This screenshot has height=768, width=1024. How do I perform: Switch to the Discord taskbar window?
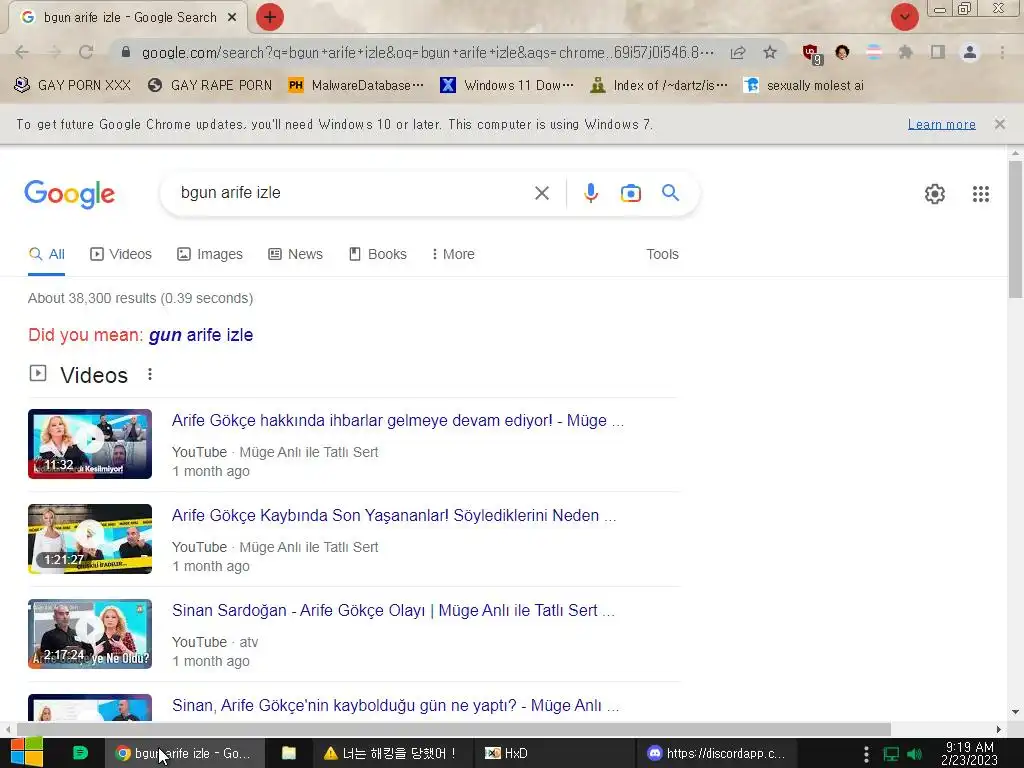point(715,753)
